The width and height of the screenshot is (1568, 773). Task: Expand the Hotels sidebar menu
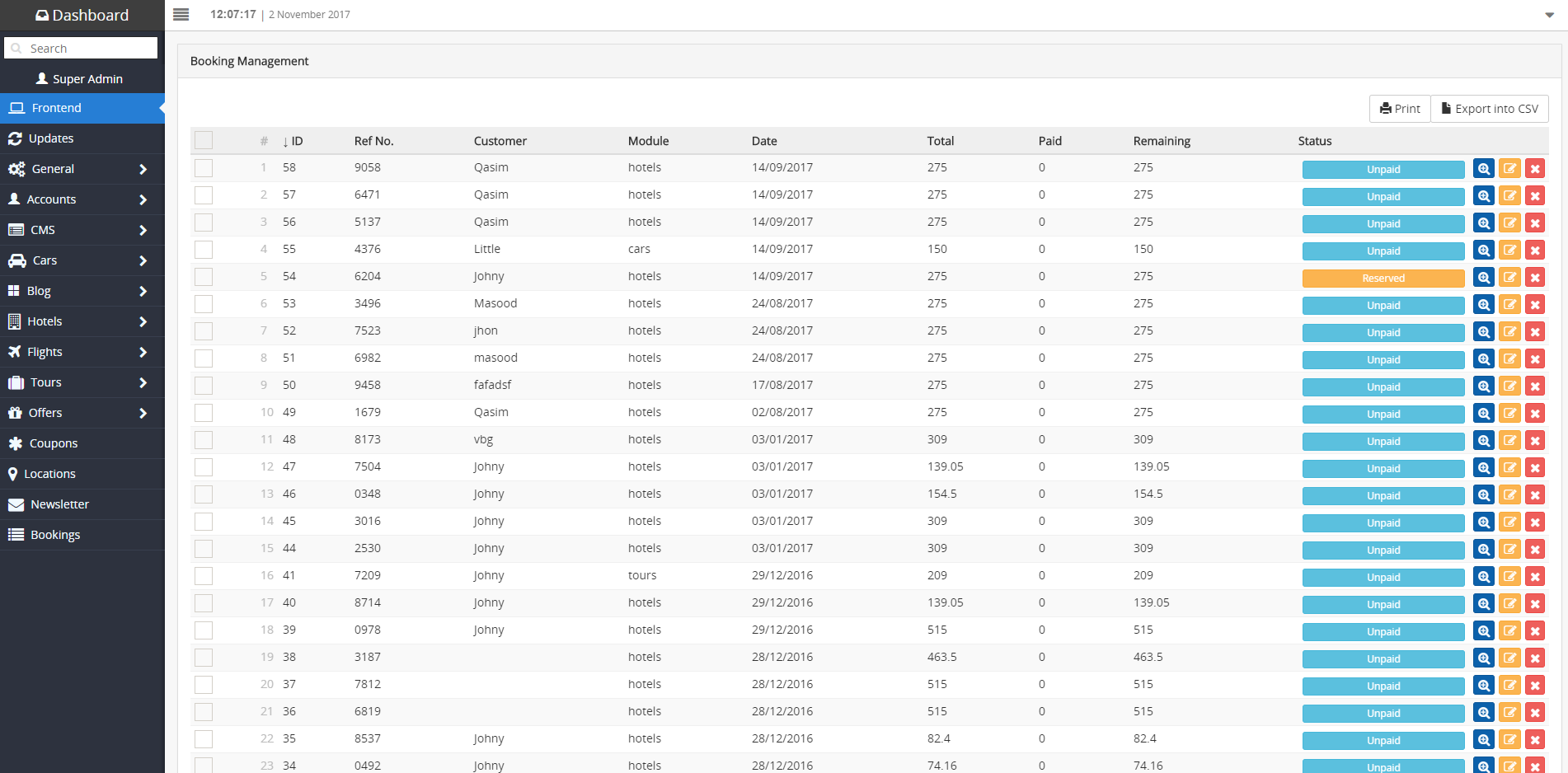coord(45,321)
